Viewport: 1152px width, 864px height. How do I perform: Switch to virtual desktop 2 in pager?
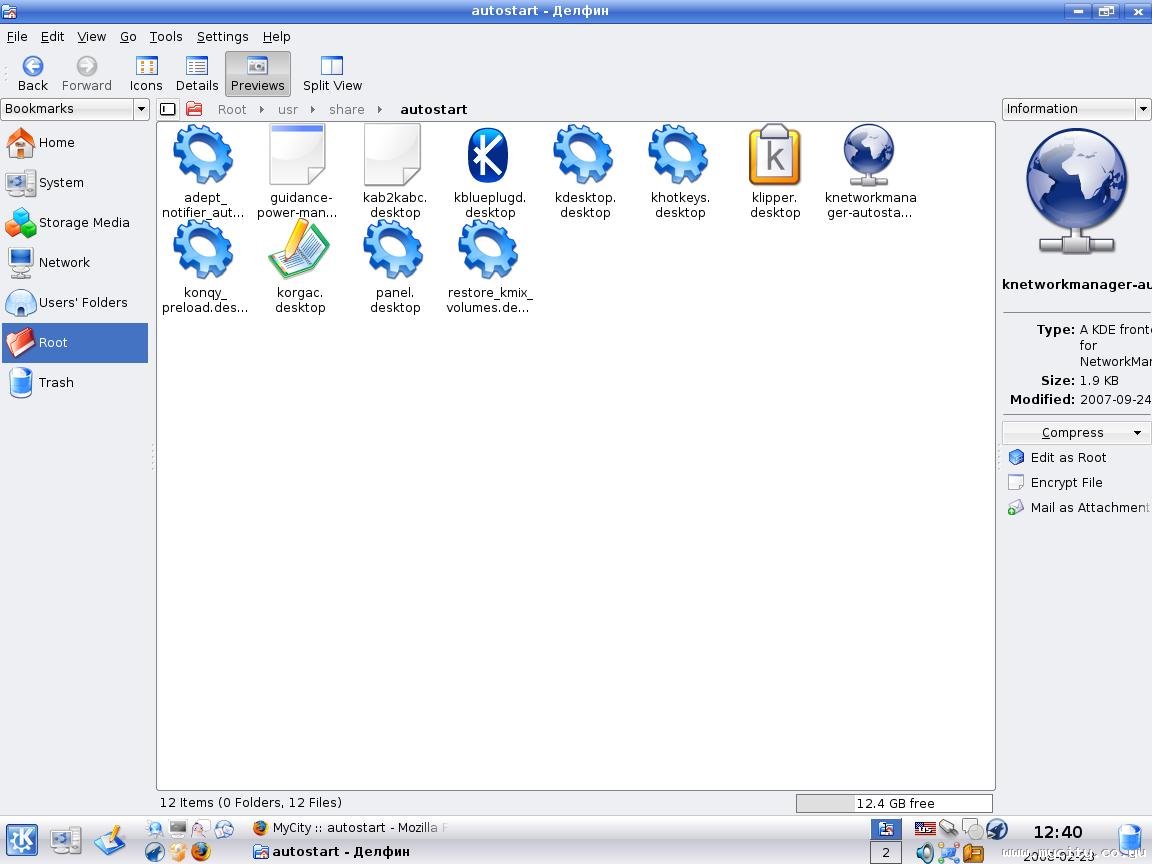pos(885,852)
